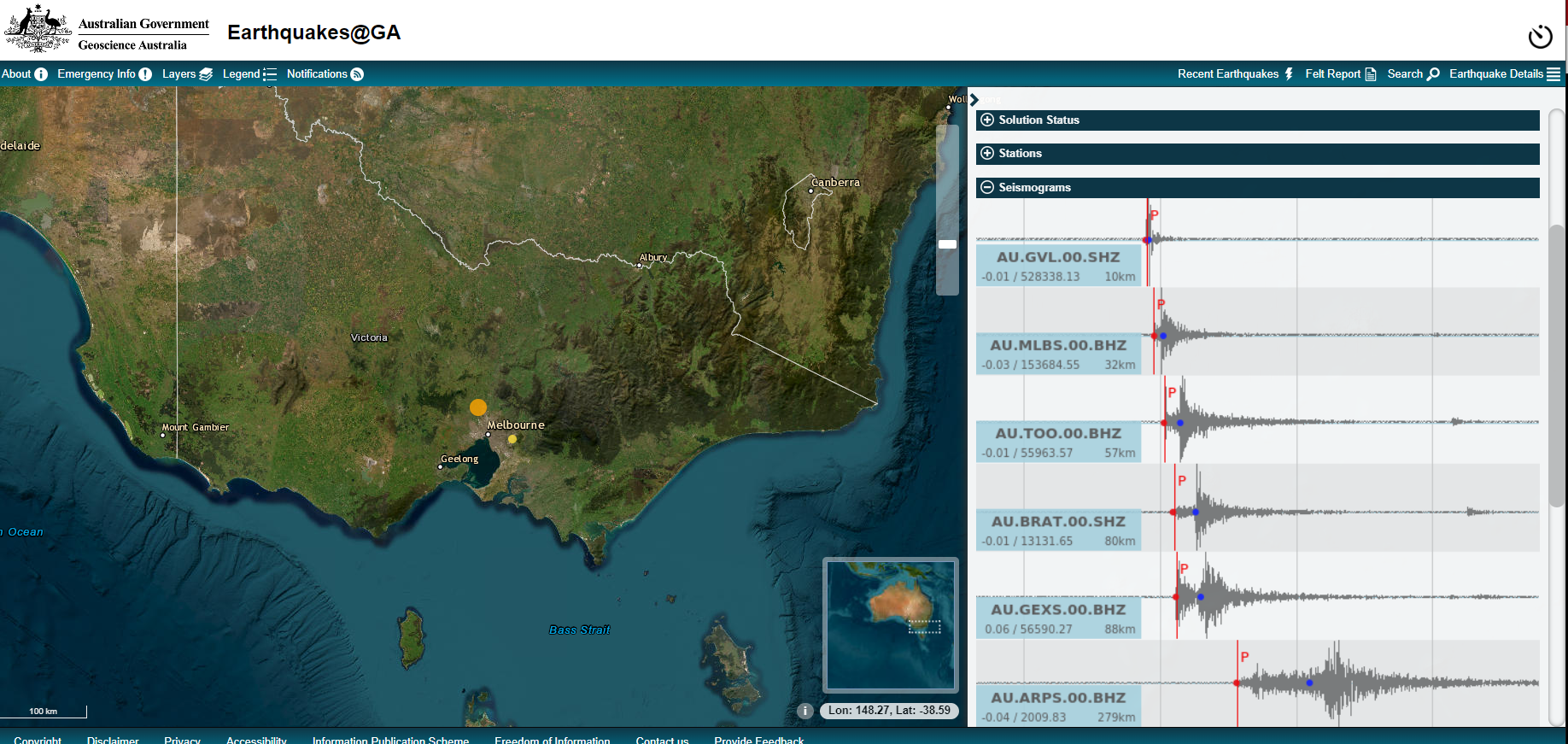Open the Accessibility footer link
1568x744 pixels.
(x=256, y=740)
